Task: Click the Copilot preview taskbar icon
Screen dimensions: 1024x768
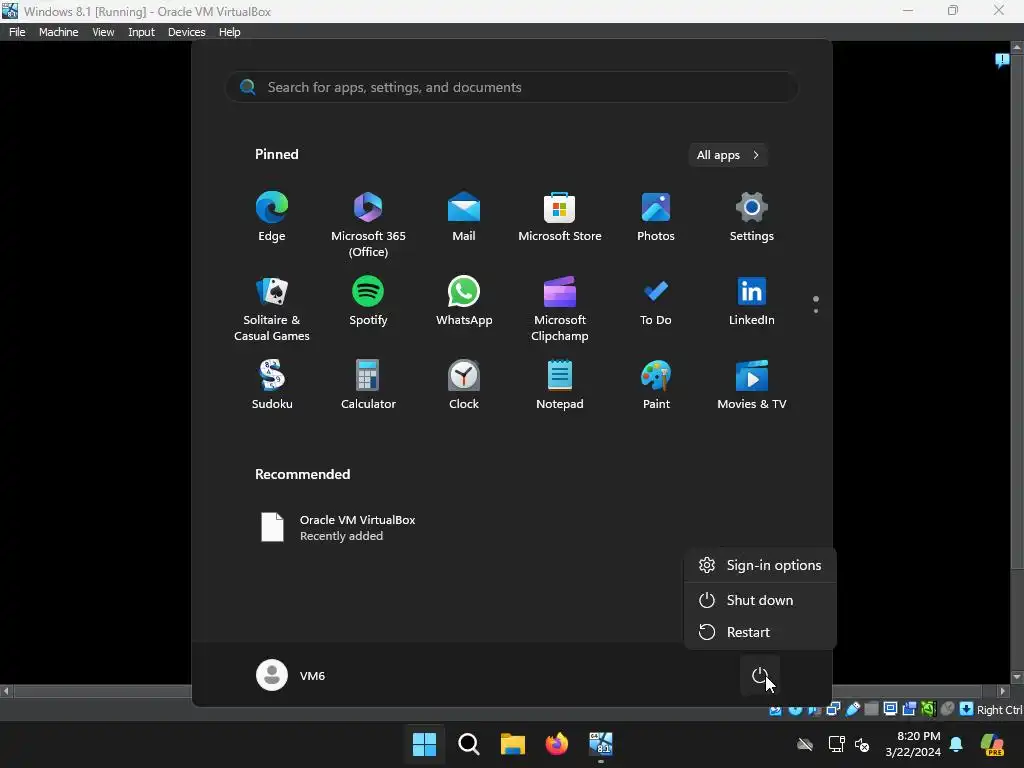Action: pos(993,744)
